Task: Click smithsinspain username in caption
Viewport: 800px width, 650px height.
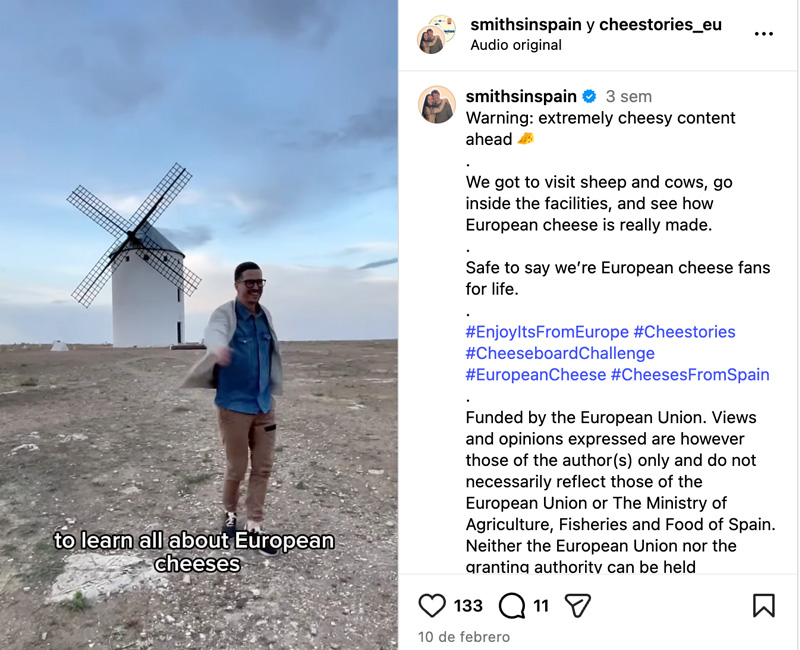Action: pos(521,96)
